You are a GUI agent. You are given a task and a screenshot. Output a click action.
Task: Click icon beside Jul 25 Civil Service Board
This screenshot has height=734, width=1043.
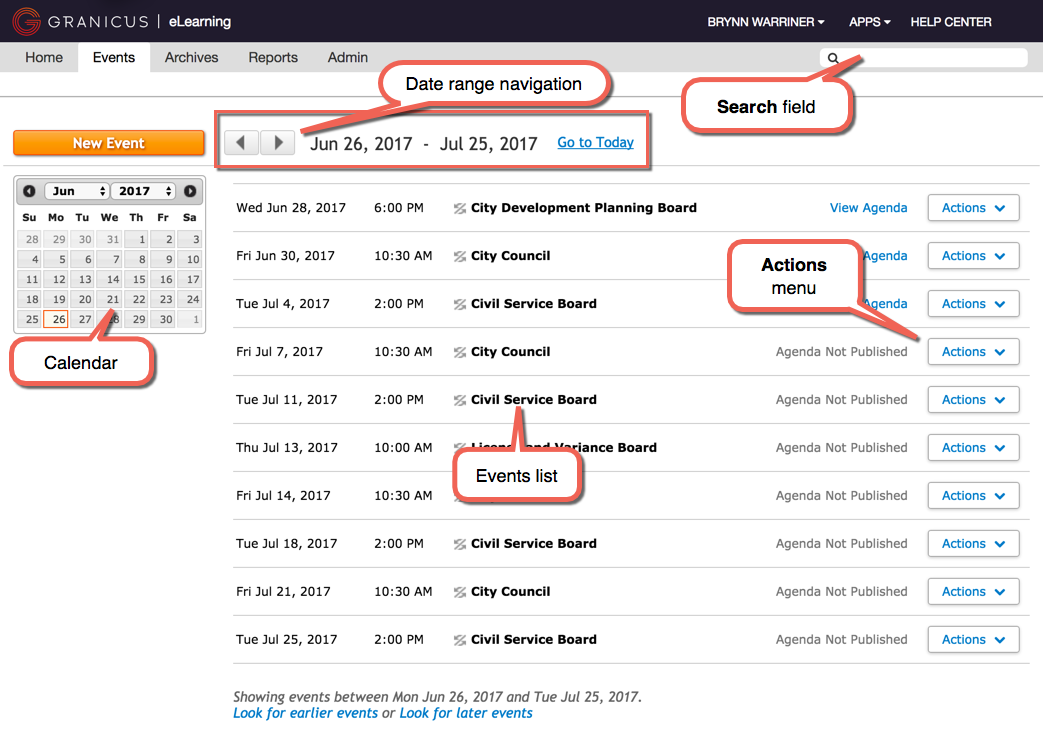[460, 640]
